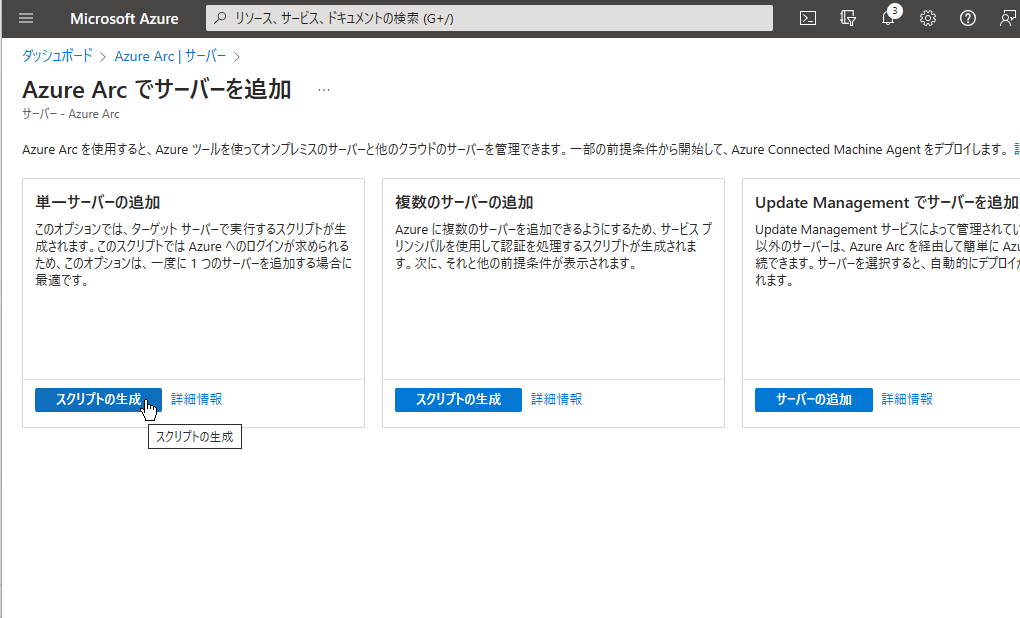1020x618 pixels.
Task: Go to the ダッシュボード breadcrumb
Action: click(x=57, y=56)
